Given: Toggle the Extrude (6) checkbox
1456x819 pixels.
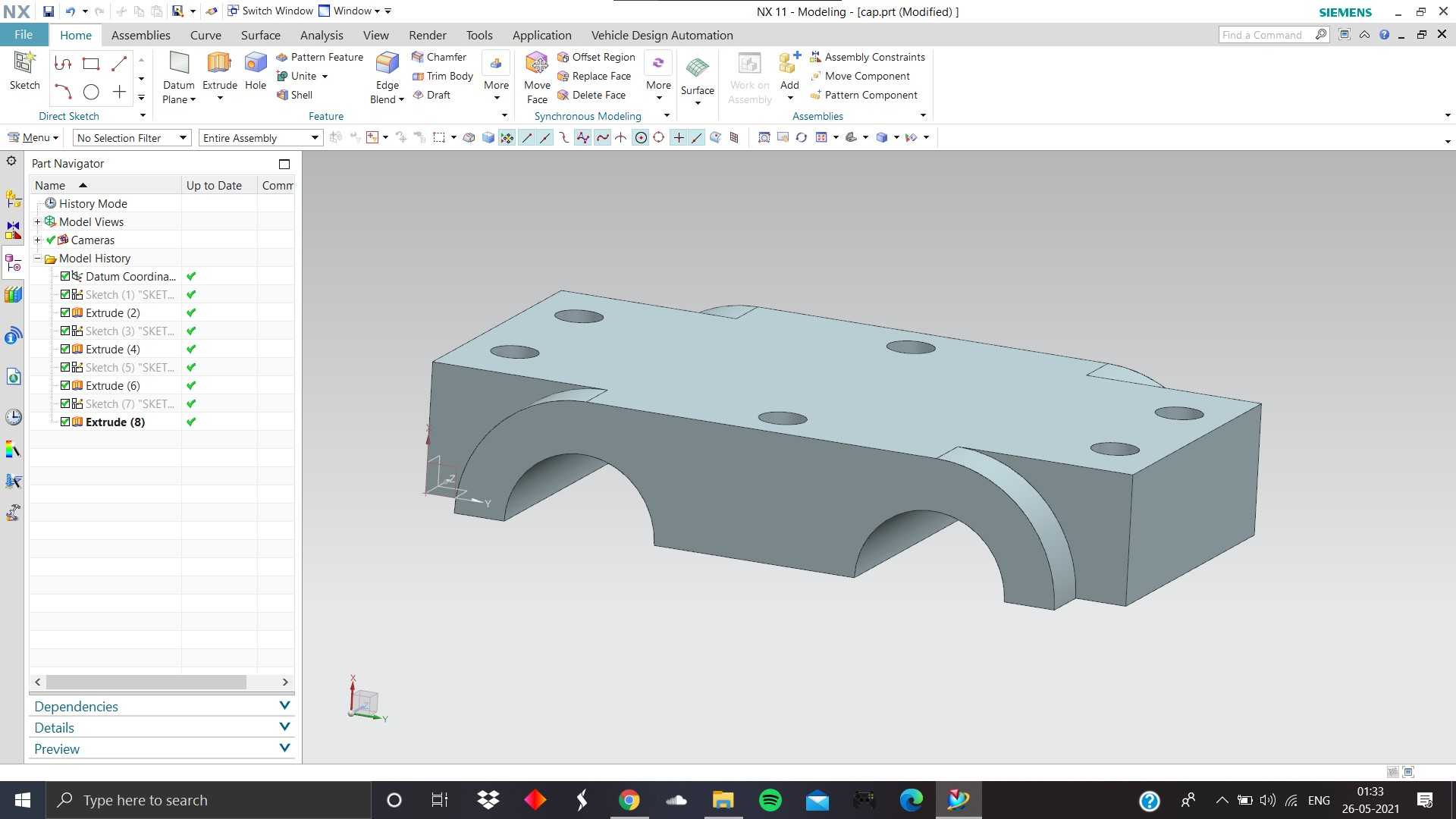Looking at the screenshot, I should tap(65, 385).
